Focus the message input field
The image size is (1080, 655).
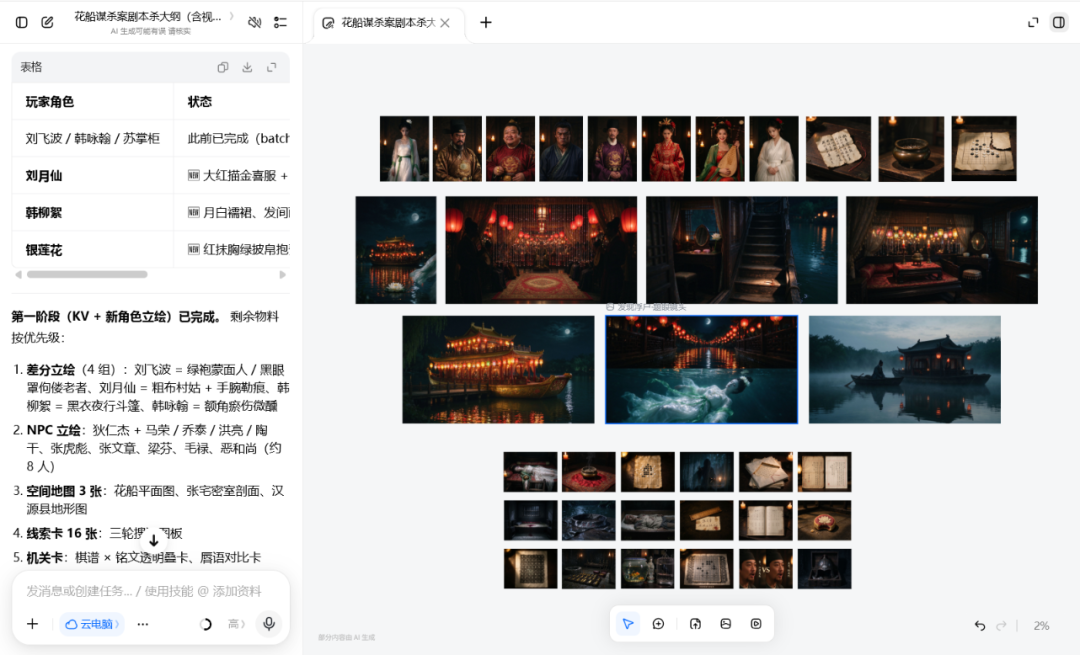tap(144, 591)
